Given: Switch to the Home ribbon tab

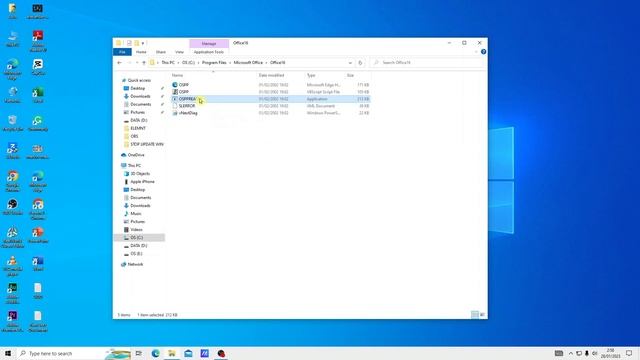Looking at the screenshot, I should (x=141, y=52).
